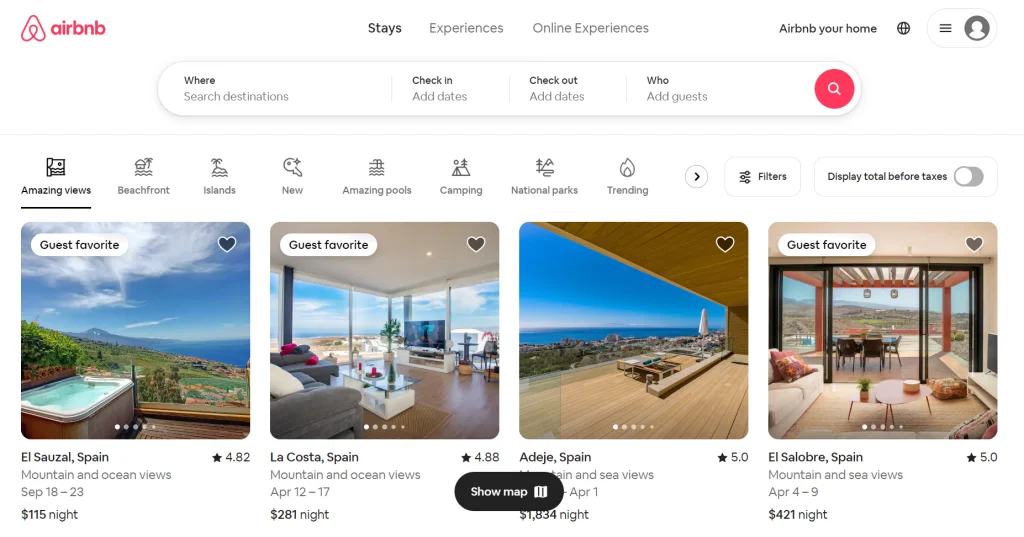
Task: Click the Airbnb your home link
Action: click(x=828, y=28)
